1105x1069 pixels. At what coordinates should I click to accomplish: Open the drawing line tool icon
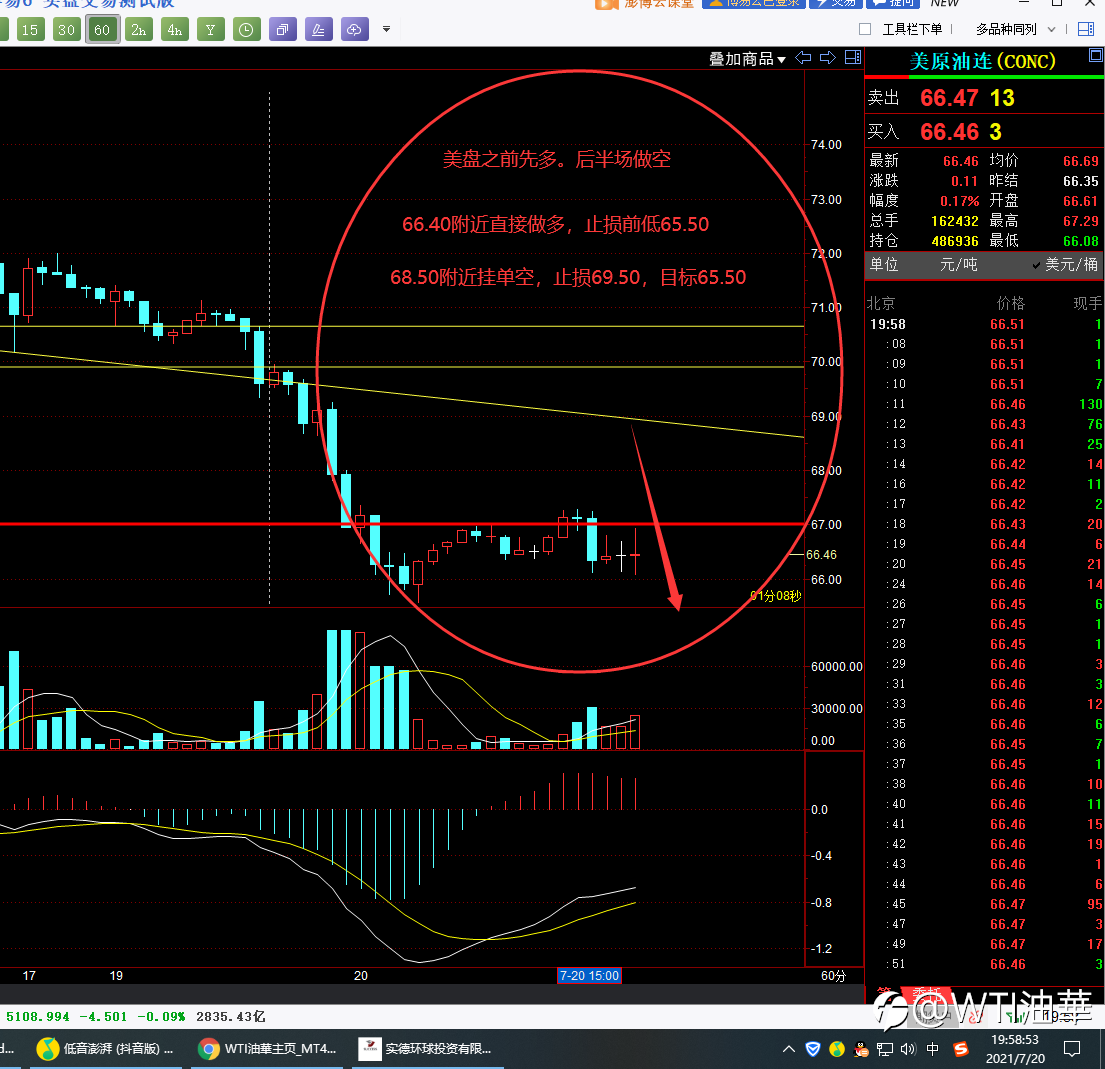click(319, 30)
